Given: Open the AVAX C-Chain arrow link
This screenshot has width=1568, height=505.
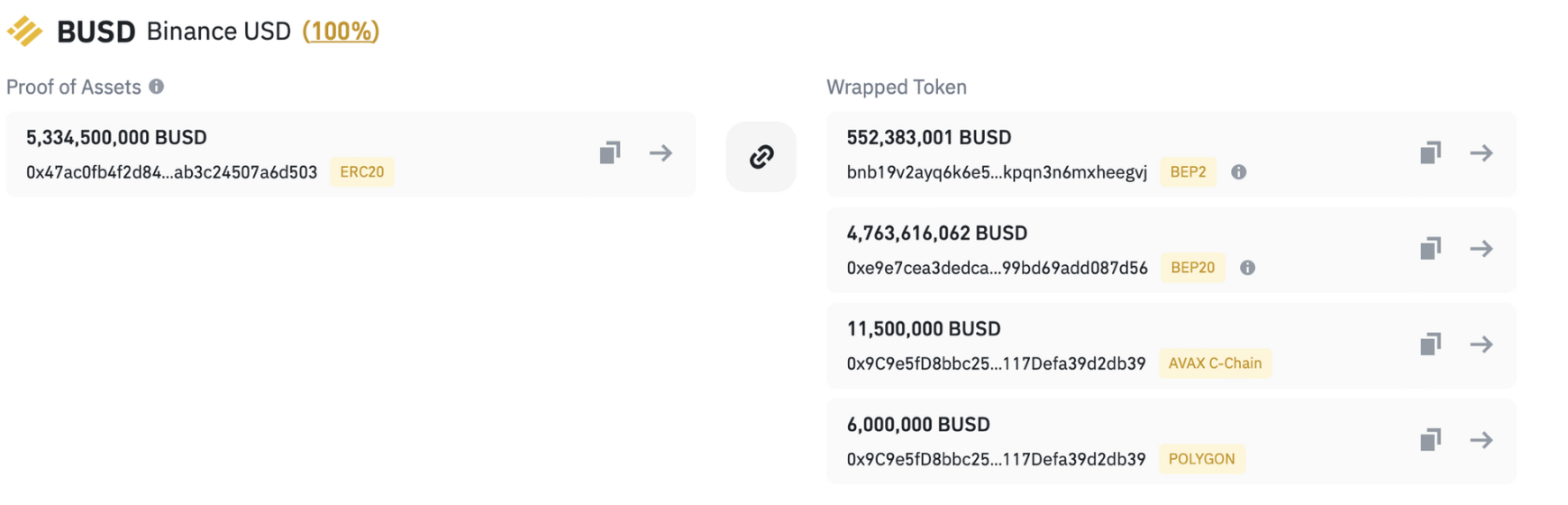Looking at the screenshot, I should [x=1481, y=344].
